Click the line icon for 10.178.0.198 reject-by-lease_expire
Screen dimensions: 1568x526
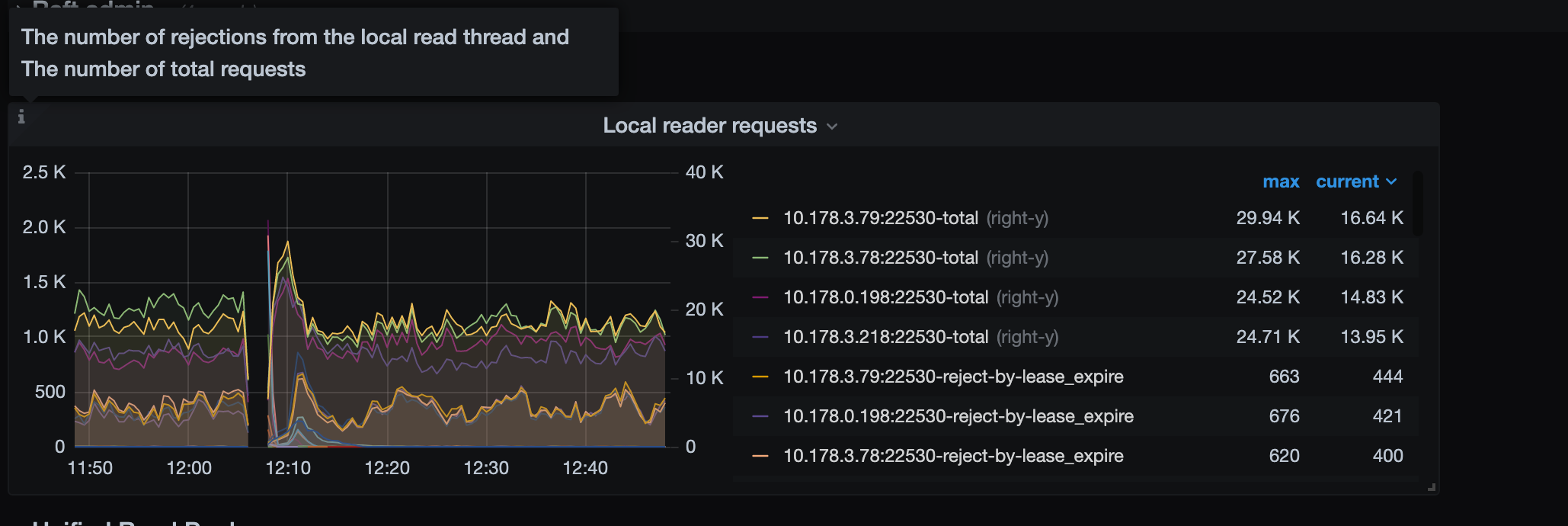point(760,416)
